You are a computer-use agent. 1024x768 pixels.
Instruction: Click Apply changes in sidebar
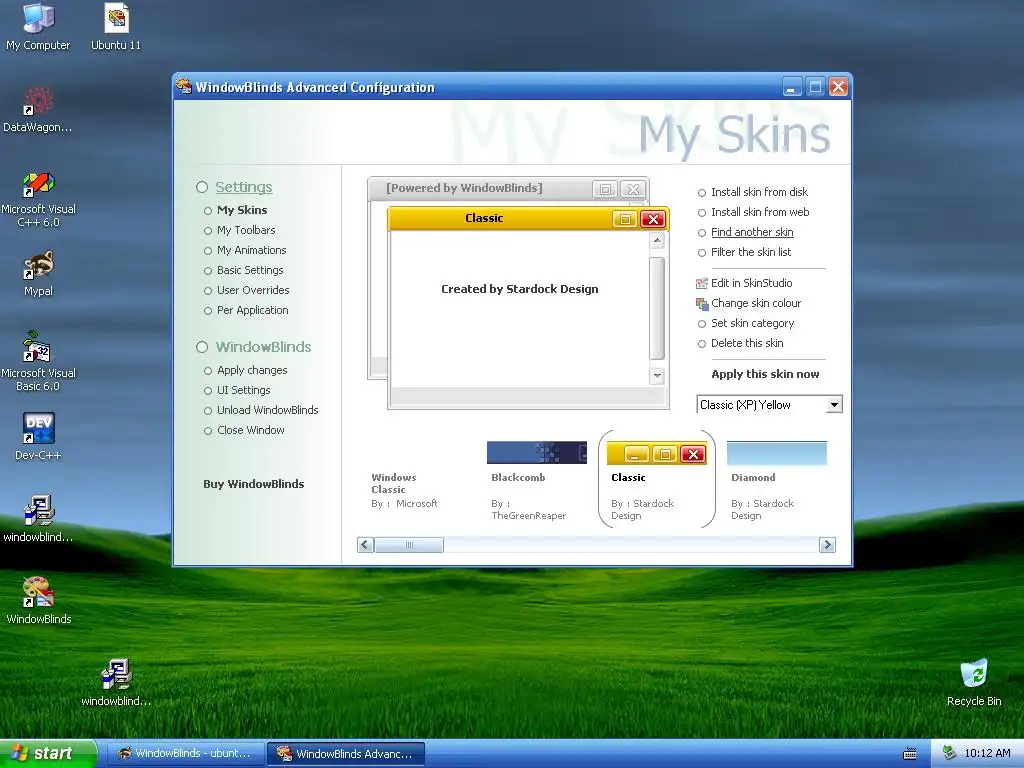251,370
